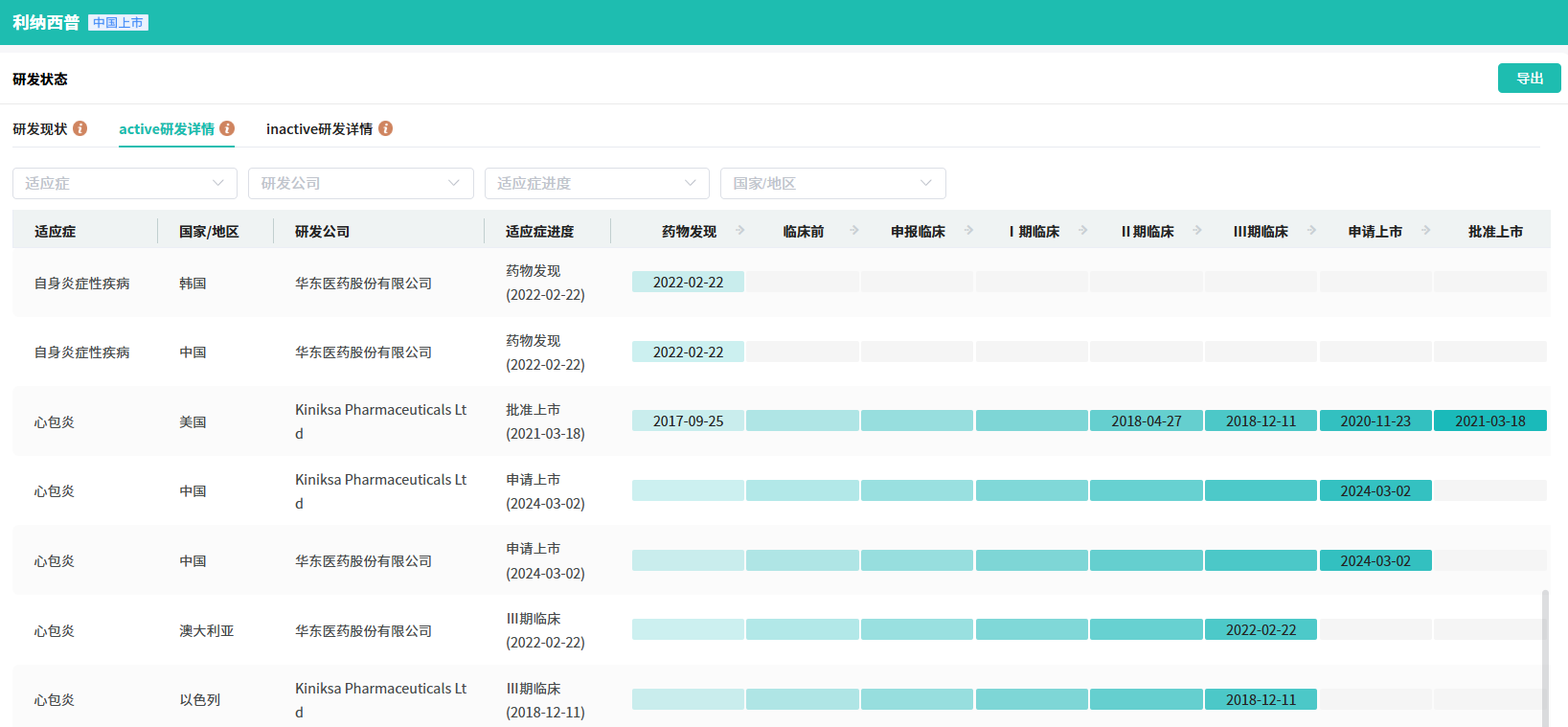The image size is (1568, 727).
Task: Open the 适应症进度 filter dropdown
Action: (x=596, y=184)
